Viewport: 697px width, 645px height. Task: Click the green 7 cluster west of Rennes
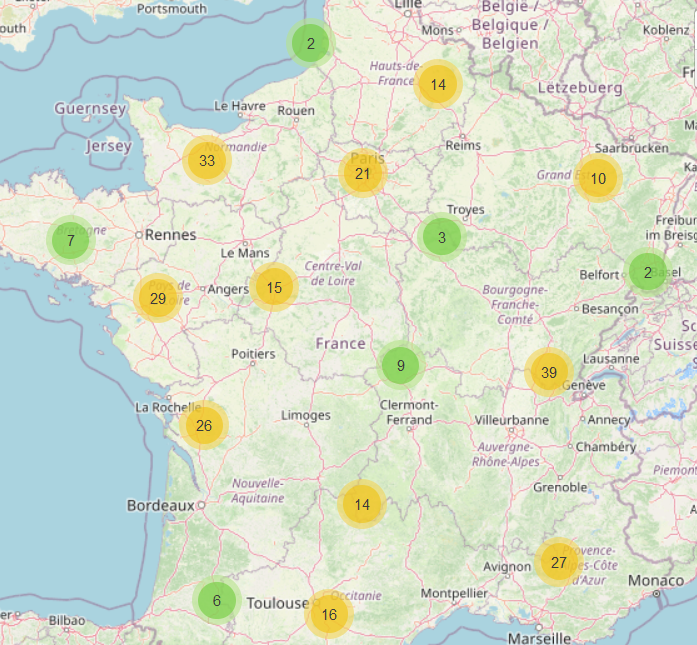(70, 240)
